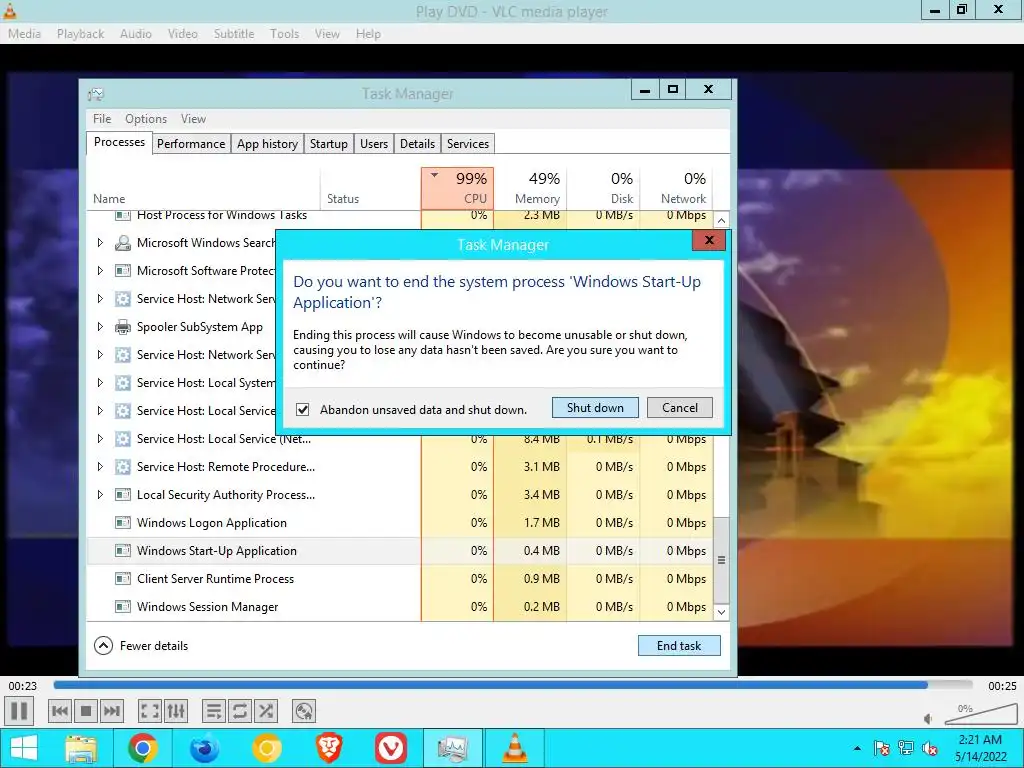Confirm with the Shut down button
1024x768 pixels.
[595, 408]
